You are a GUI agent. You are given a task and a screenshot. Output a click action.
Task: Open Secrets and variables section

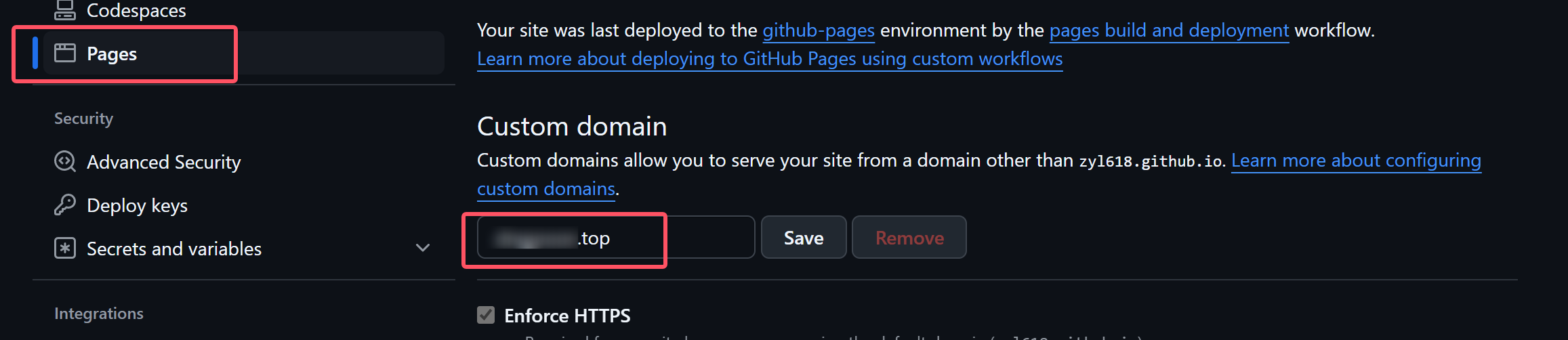[244, 249]
